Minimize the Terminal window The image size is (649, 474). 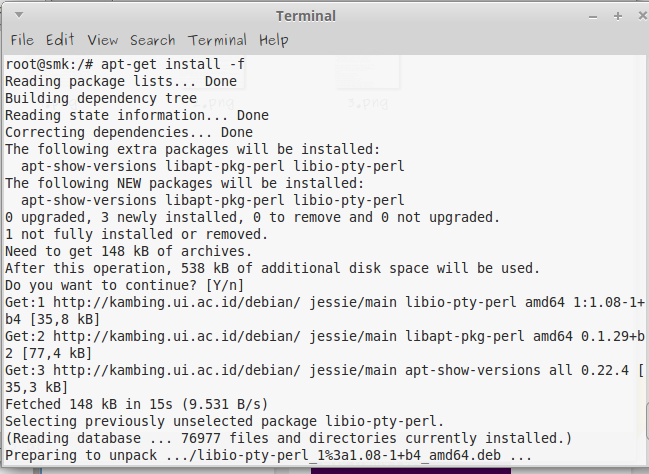coord(594,16)
